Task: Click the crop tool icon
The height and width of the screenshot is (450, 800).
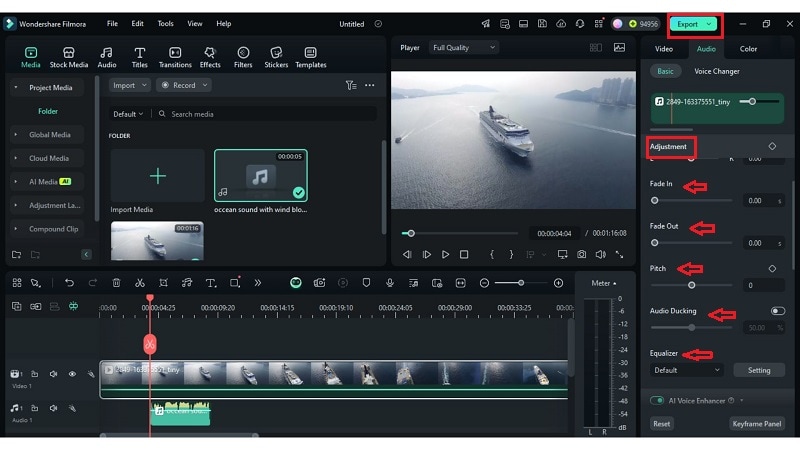Action: (x=163, y=283)
